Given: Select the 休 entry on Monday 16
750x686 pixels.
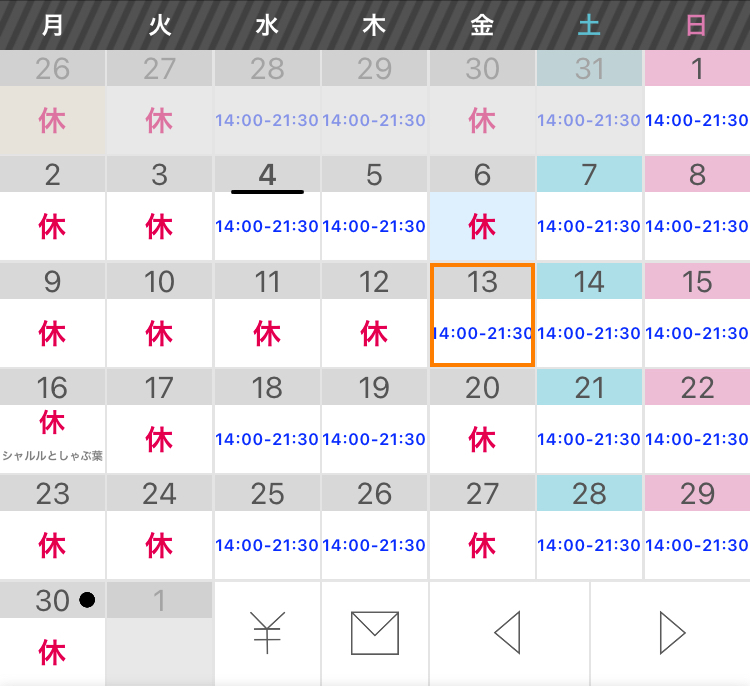Looking at the screenshot, I should (52, 422).
